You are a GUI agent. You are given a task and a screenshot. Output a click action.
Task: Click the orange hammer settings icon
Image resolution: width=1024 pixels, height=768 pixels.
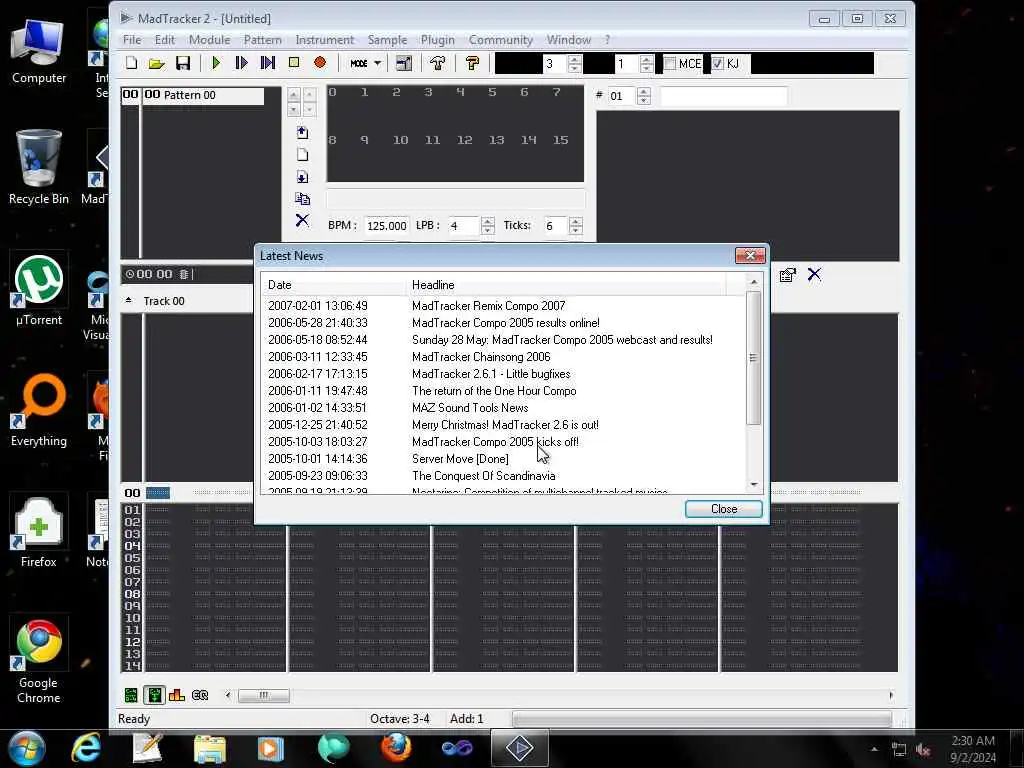coord(472,63)
